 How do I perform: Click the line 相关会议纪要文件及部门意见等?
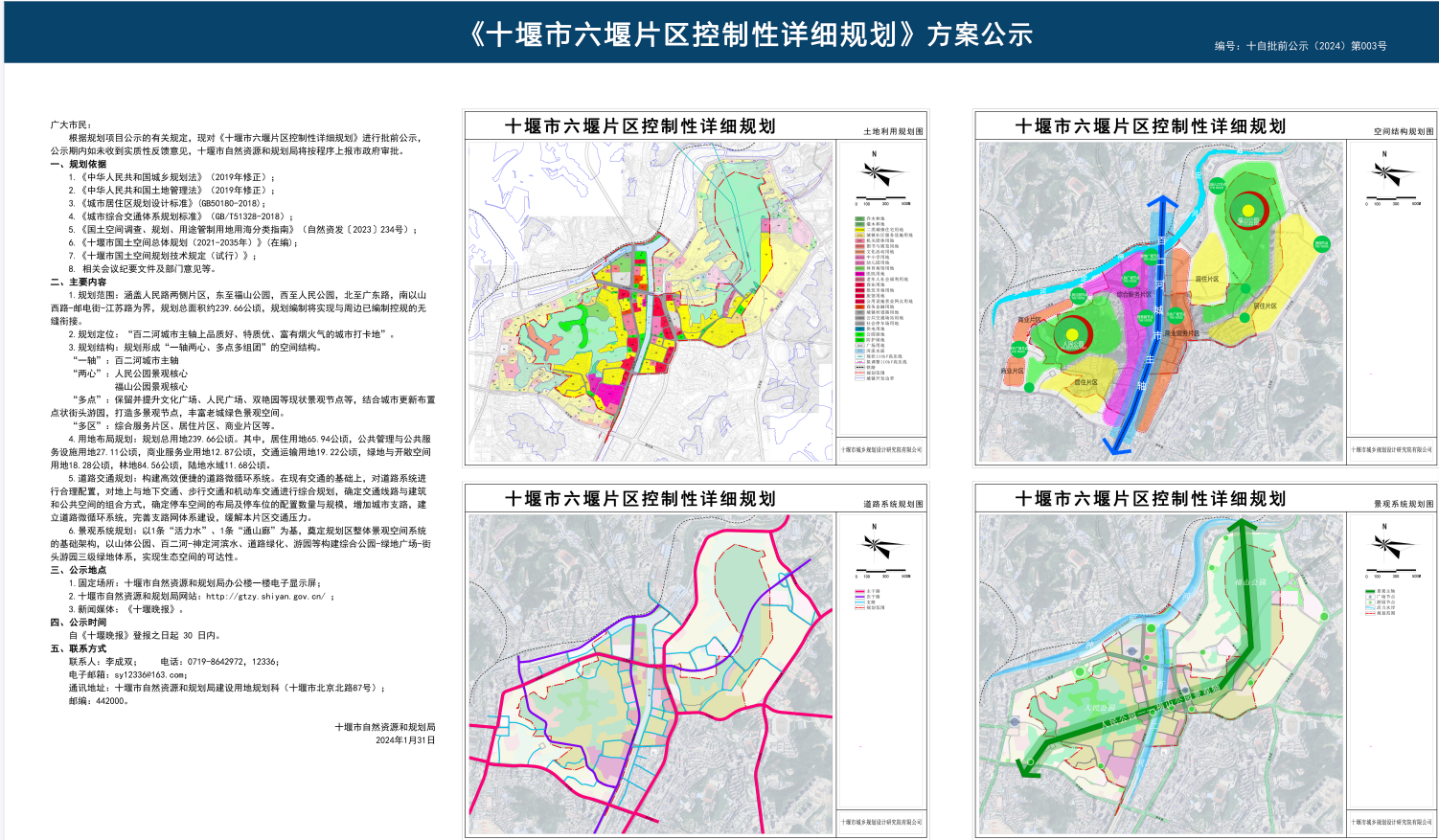(x=141, y=269)
